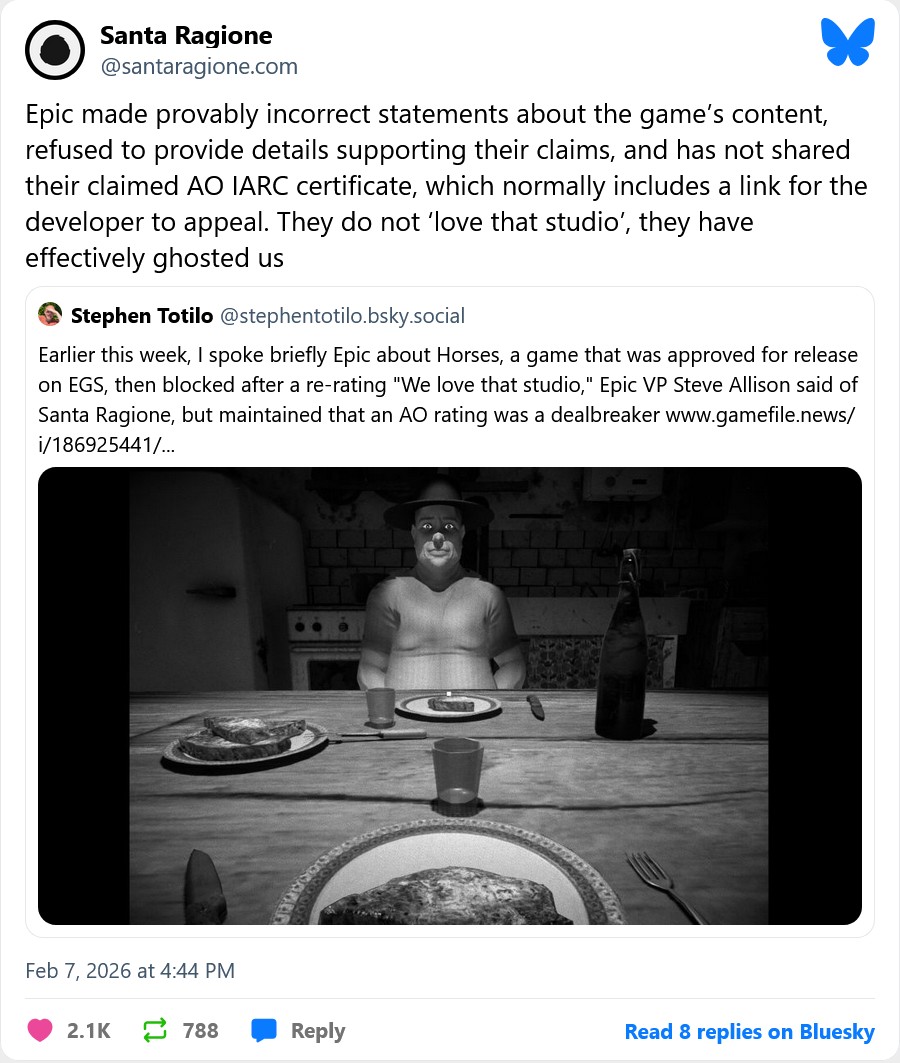
Task: Click Stephen Totilo's small avatar
Action: (x=50, y=316)
